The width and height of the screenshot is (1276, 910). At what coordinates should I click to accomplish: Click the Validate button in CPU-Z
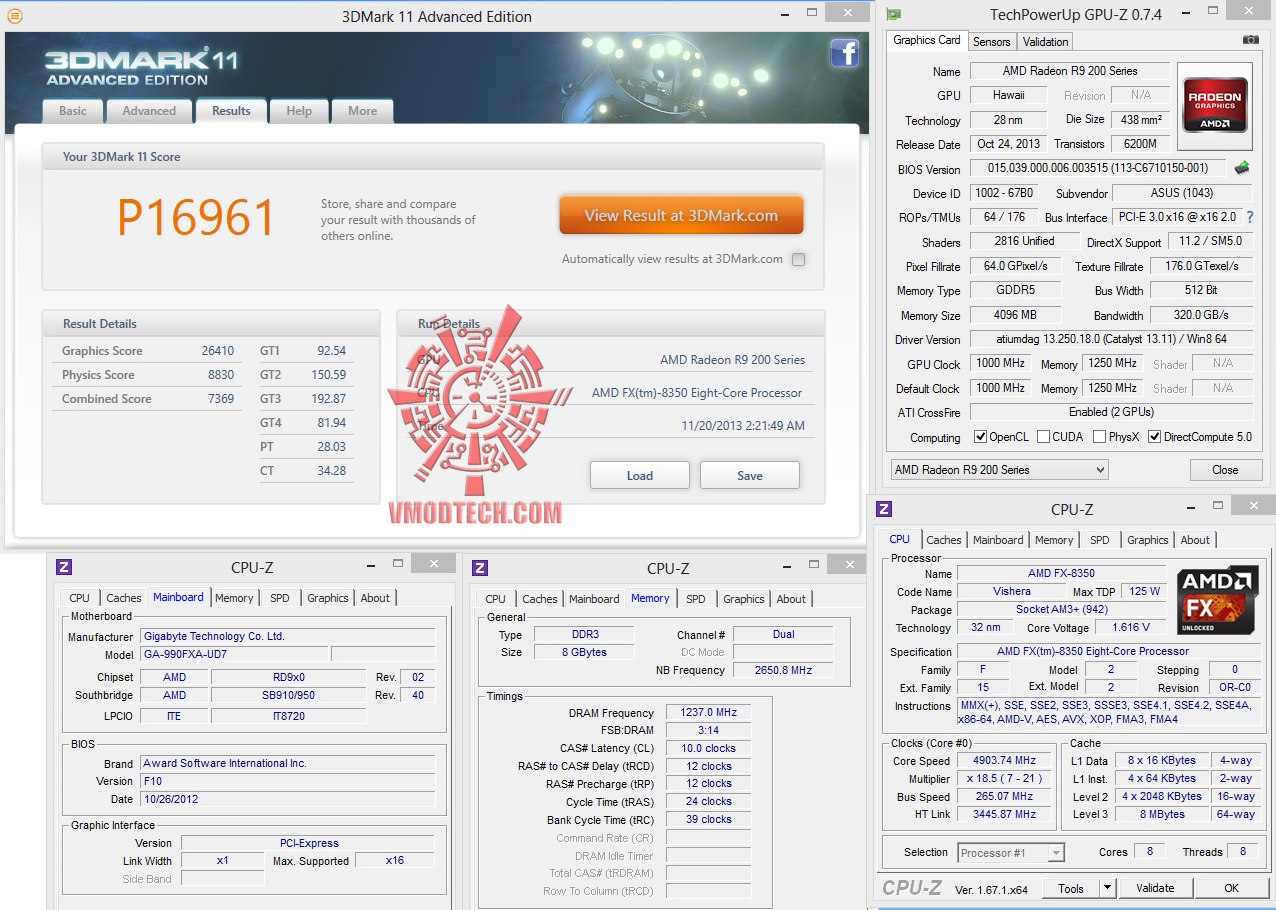[x=1155, y=888]
